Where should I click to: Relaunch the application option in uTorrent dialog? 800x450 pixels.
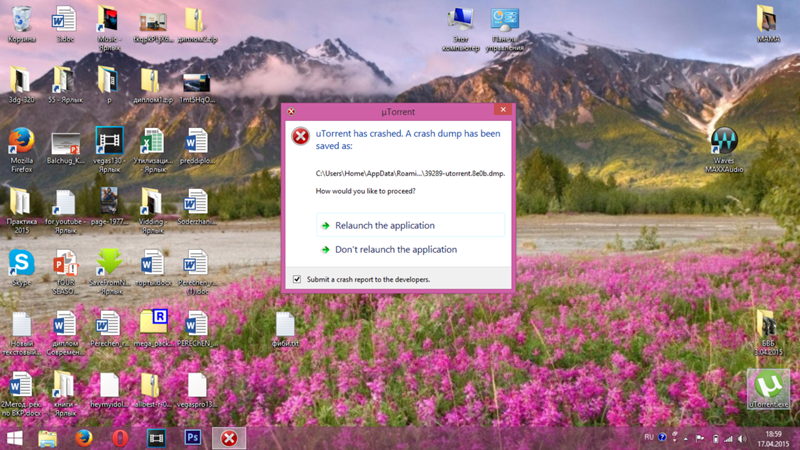point(410,225)
